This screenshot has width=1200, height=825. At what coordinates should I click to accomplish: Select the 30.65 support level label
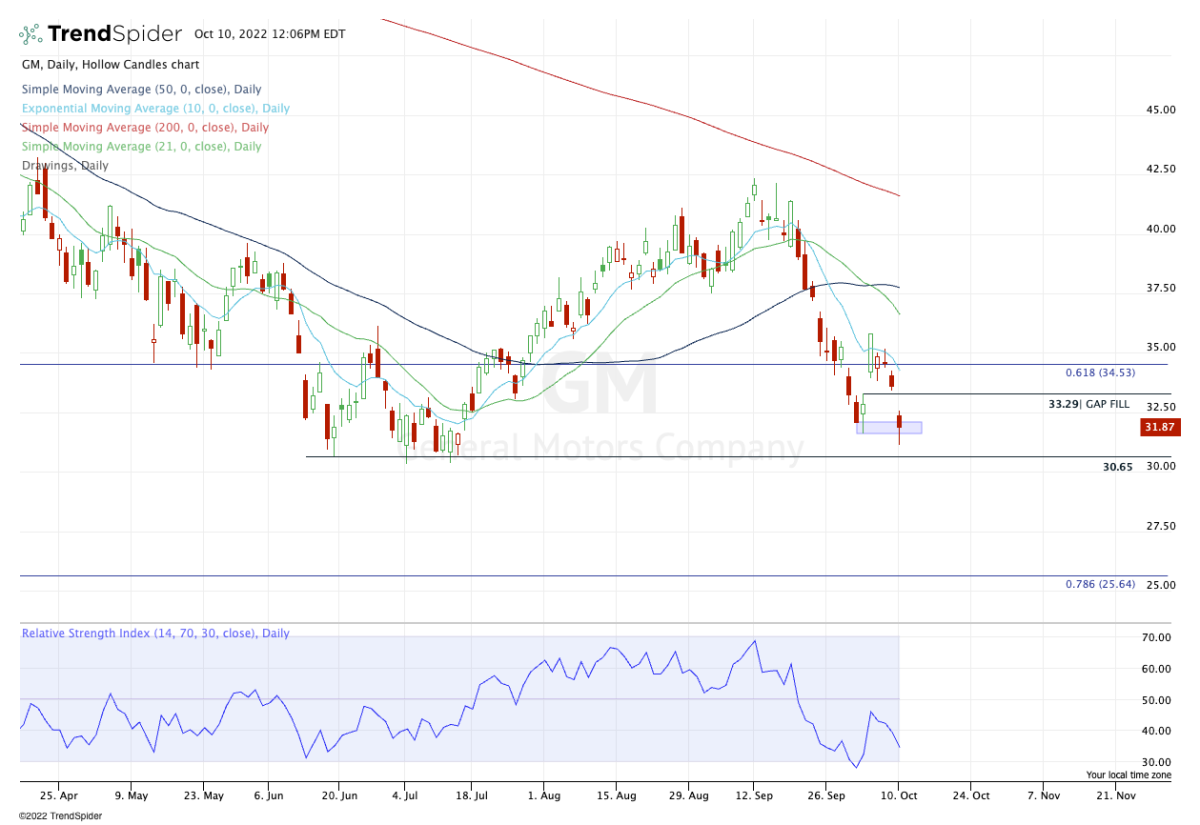1118,466
